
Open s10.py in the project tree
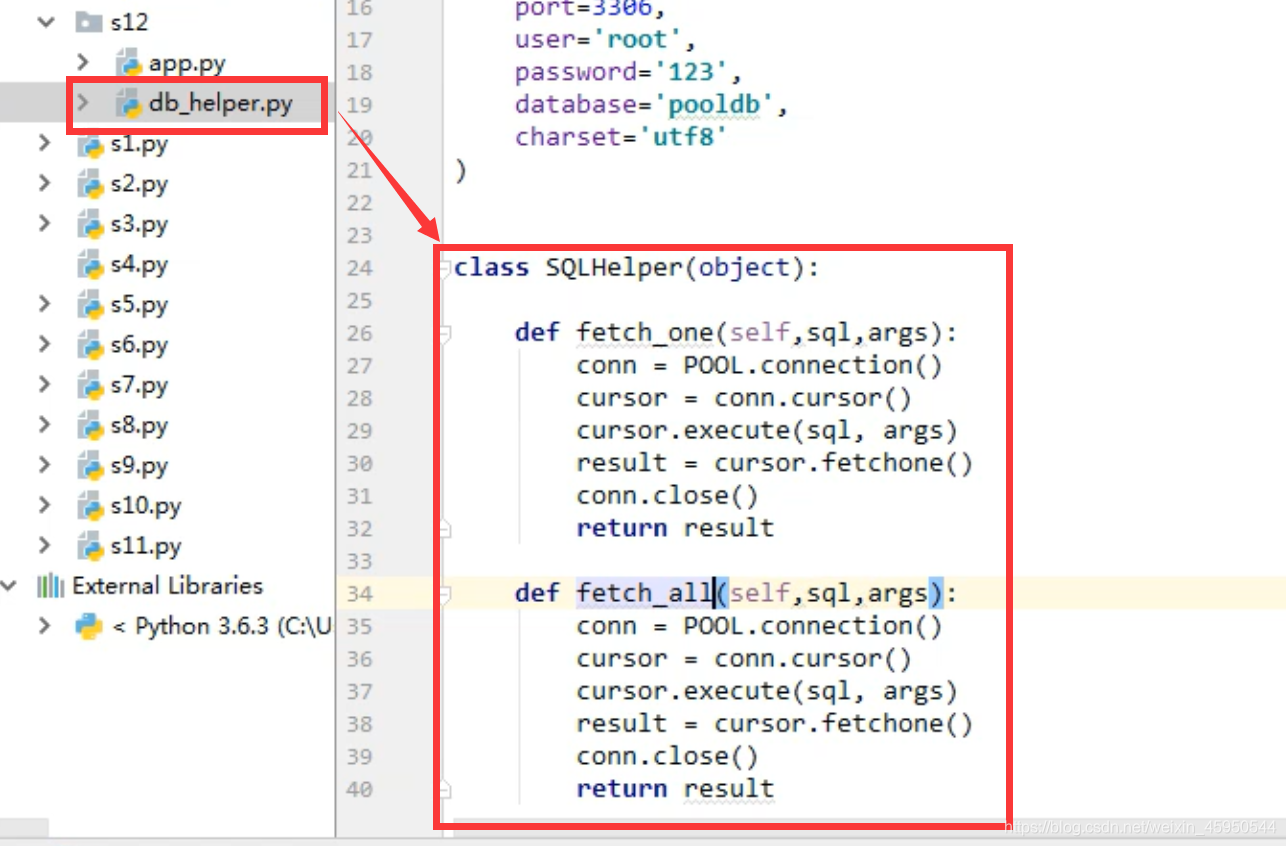(146, 506)
